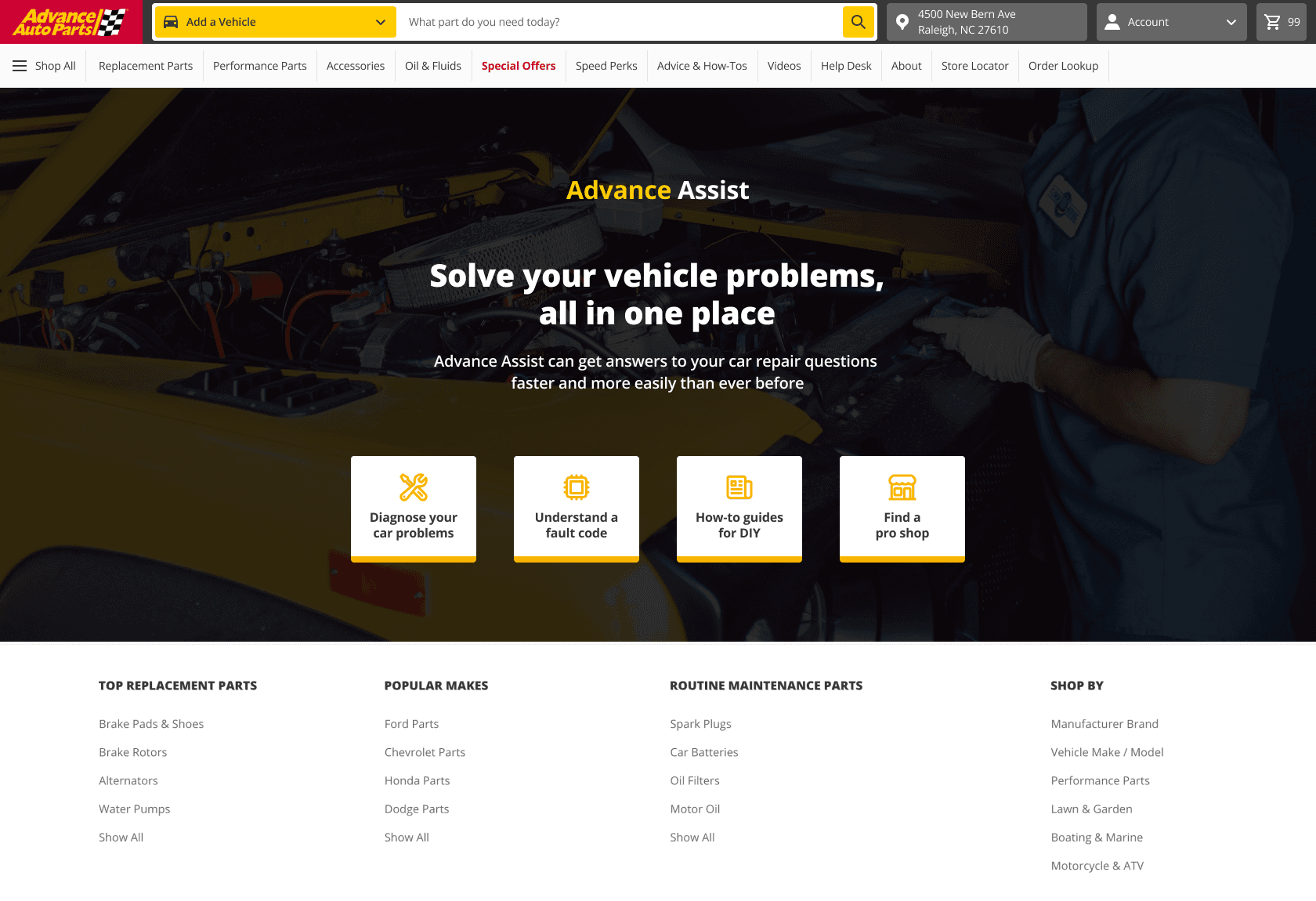Click Performance Parts under Shop By

click(1101, 780)
